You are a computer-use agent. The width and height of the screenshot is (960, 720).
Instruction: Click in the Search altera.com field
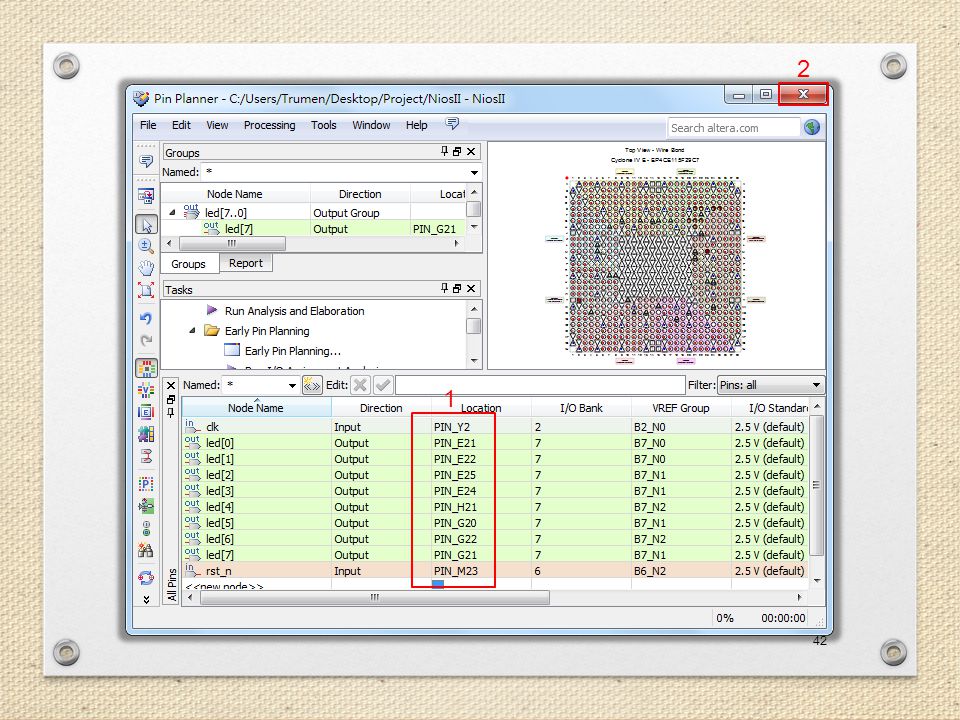733,128
